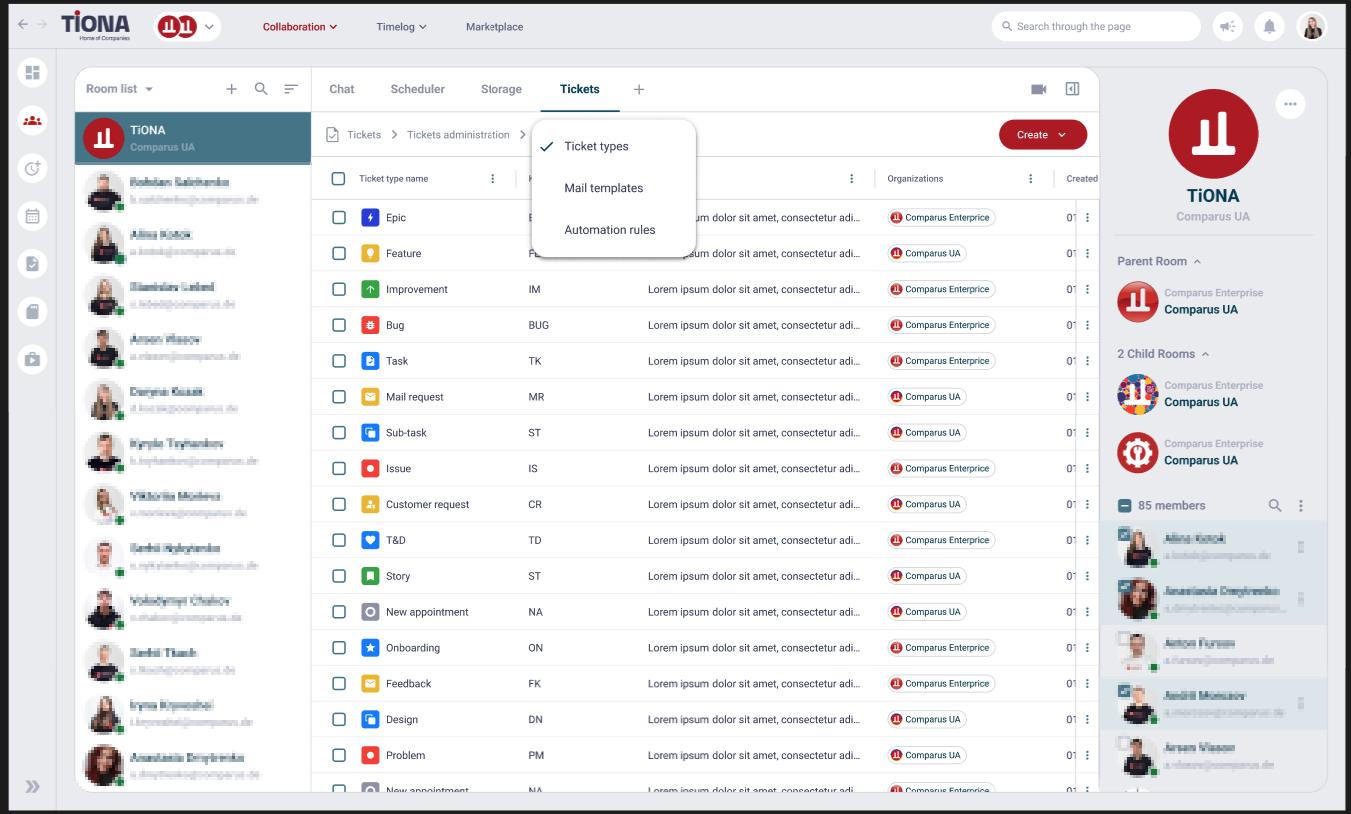Collapse the 2 Child Rooms section
The width and height of the screenshot is (1351, 814).
1164,354
